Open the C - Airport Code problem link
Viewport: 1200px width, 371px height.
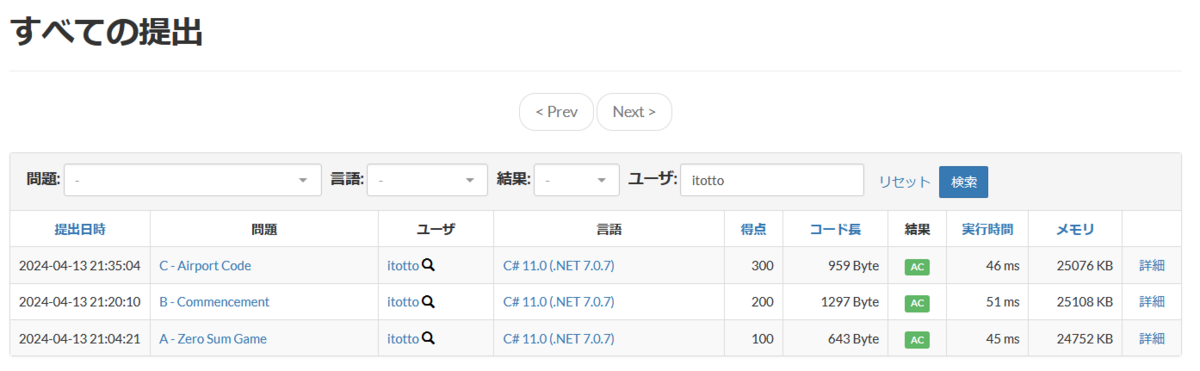[205, 266]
